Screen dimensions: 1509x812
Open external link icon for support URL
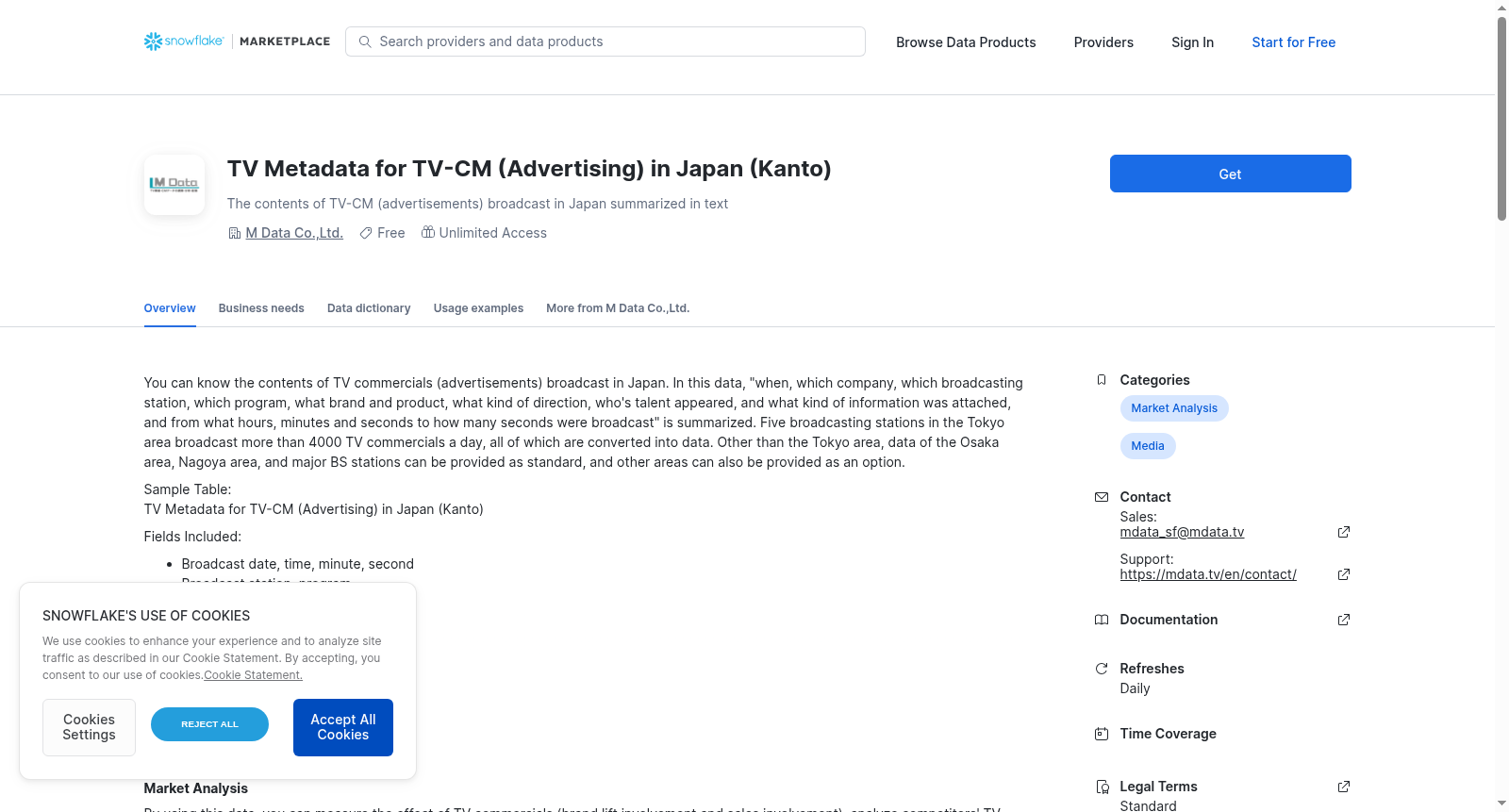point(1344,574)
